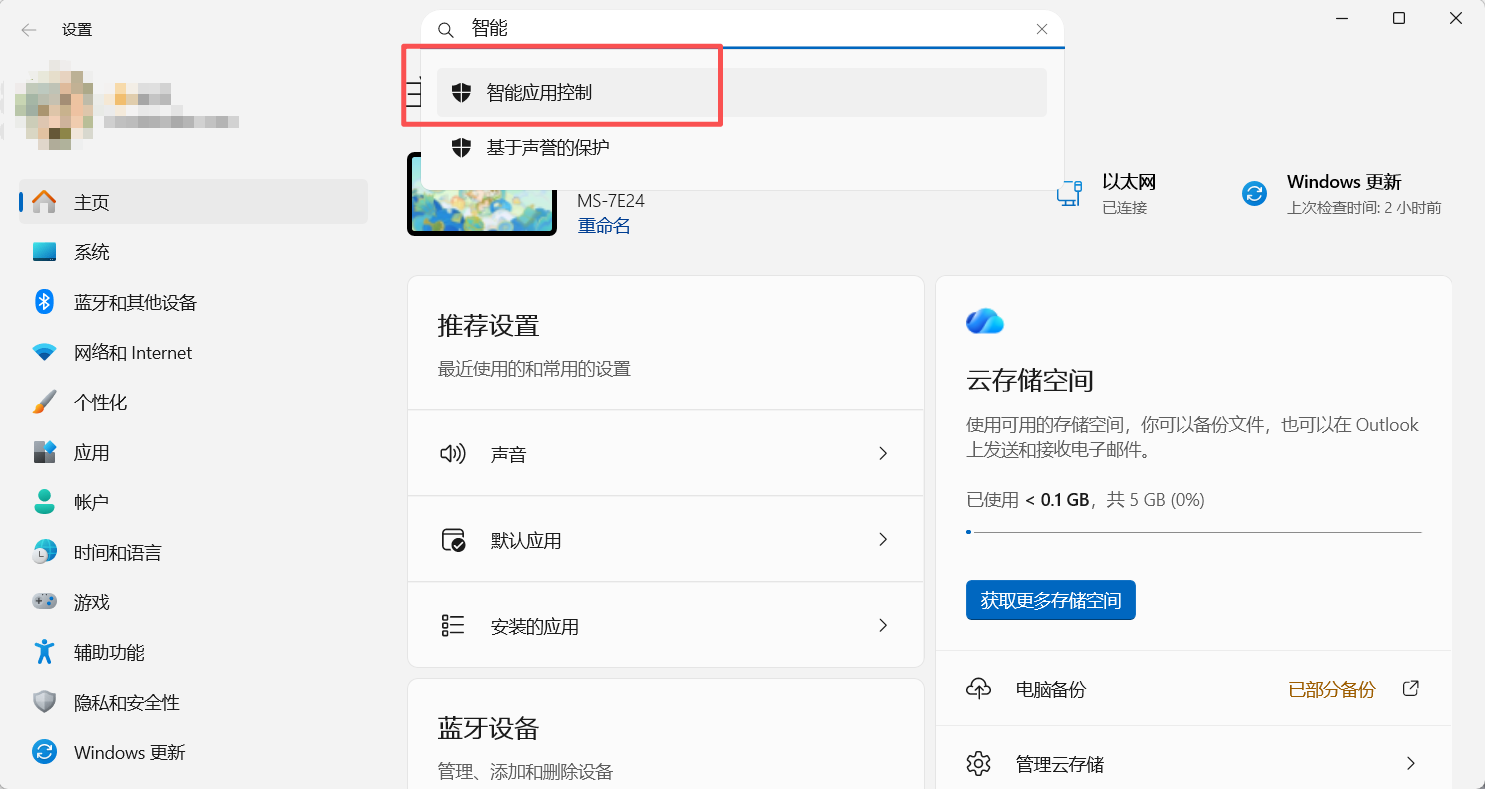This screenshot has width=1485, height=789.
Task: Click the Windows 更新 sync icon at top right
Action: pyautogui.click(x=1254, y=194)
